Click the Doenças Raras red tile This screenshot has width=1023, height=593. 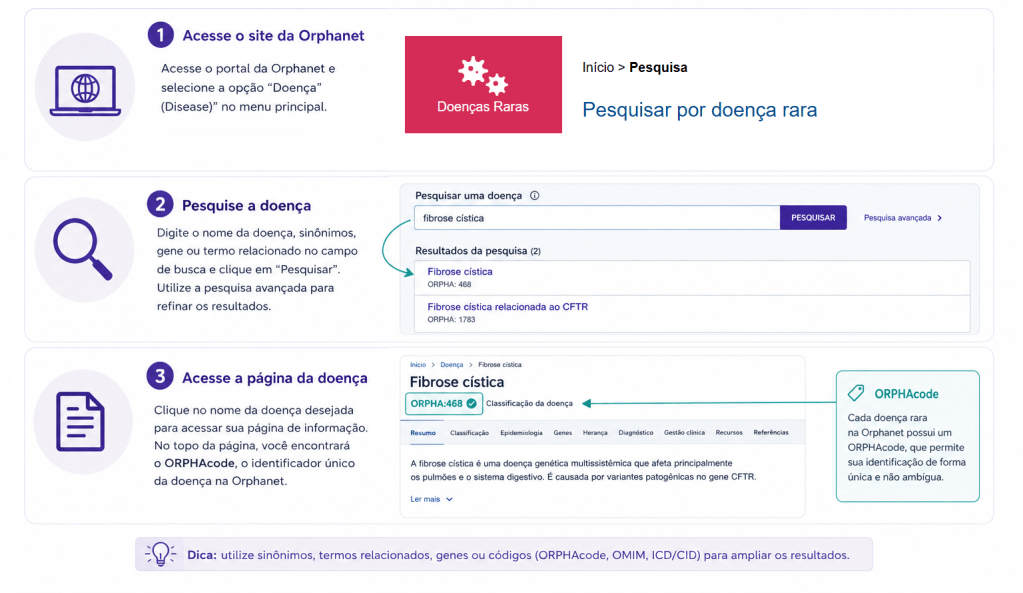(x=483, y=85)
